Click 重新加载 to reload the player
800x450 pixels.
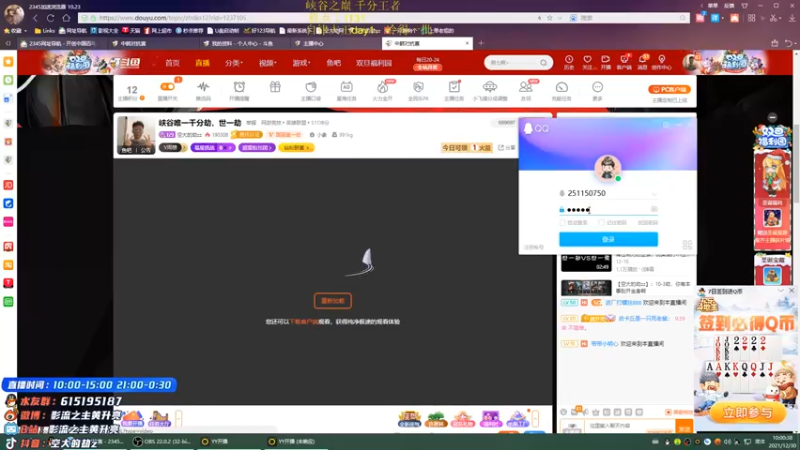(x=333, y=301)
